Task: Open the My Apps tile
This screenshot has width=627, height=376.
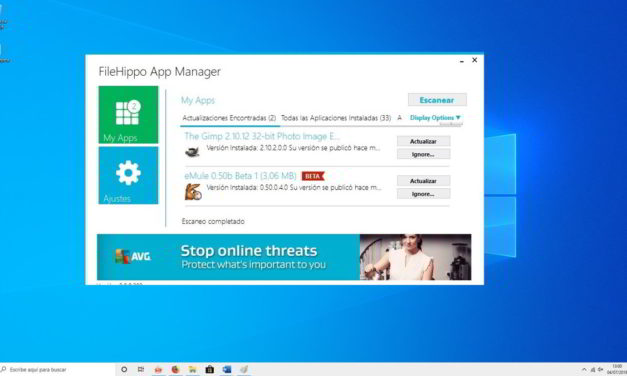Action: (128, 115)
